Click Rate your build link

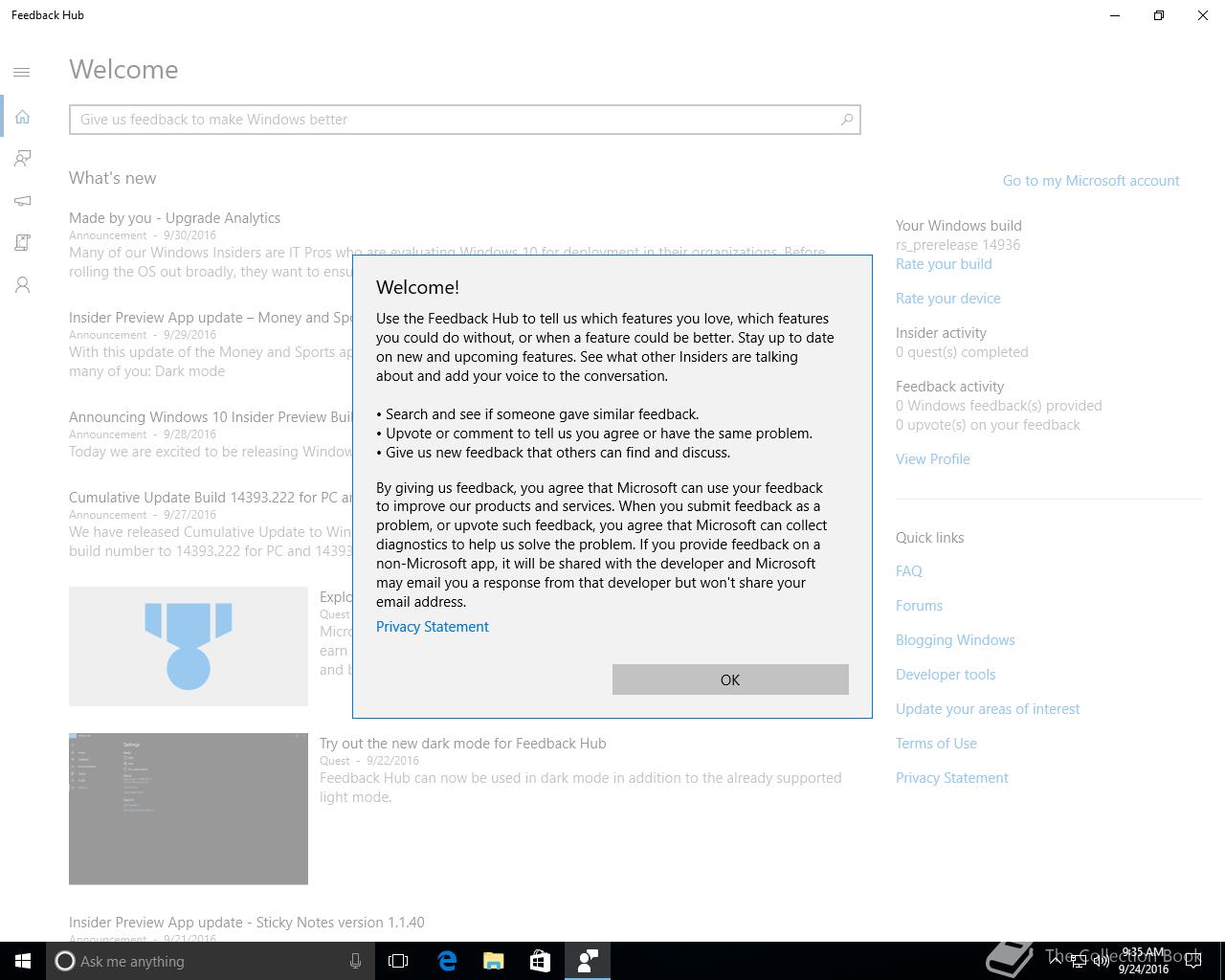[x=944, y=264]
